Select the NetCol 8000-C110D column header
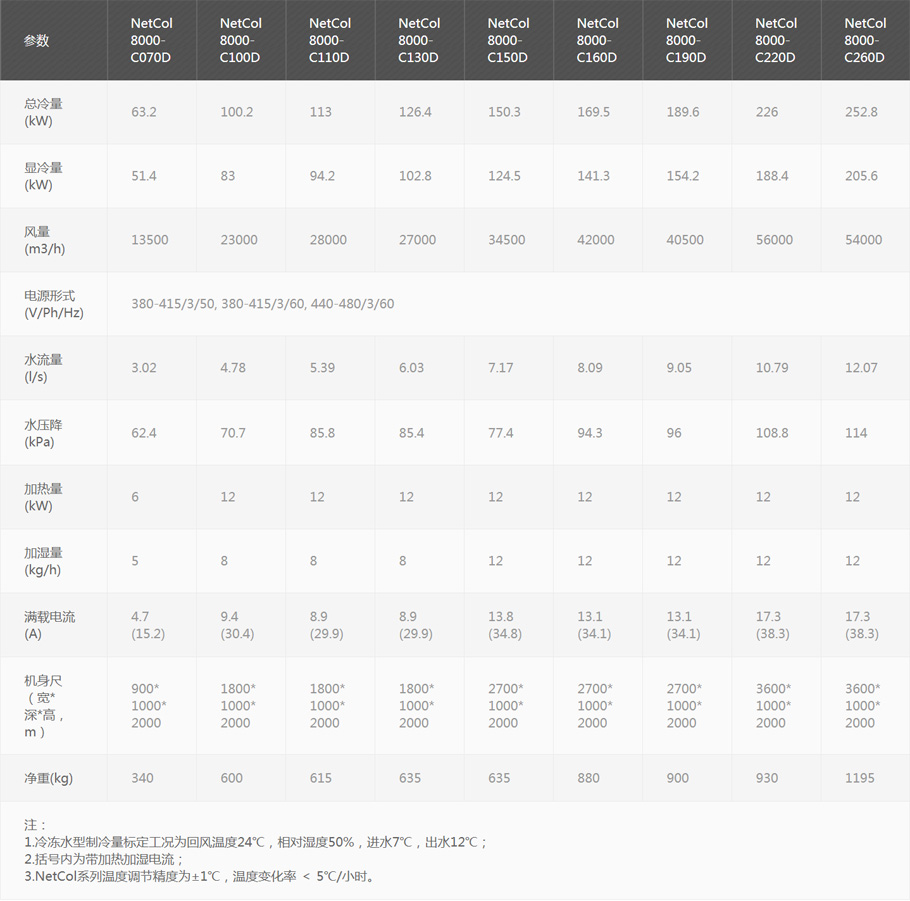 [330, 41]
